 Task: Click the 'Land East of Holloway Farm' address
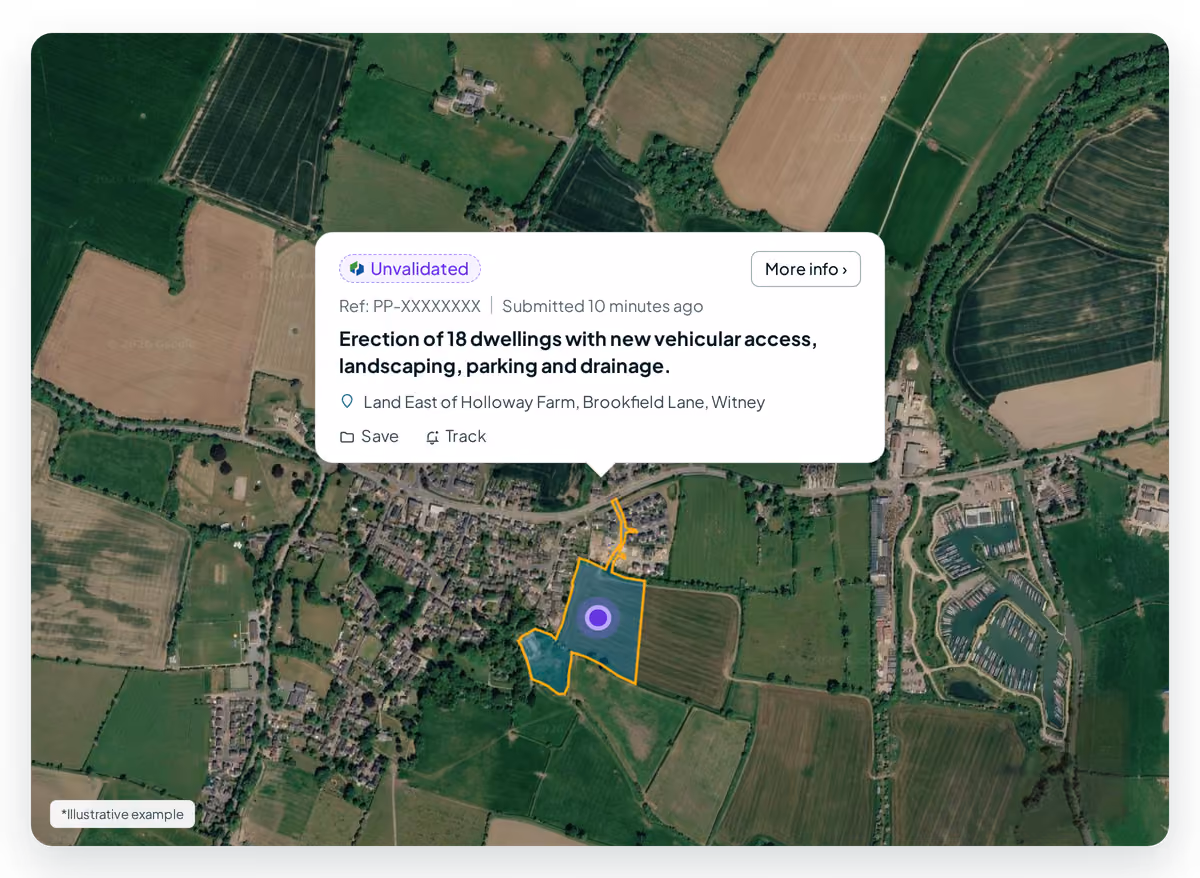pos(564,402)
